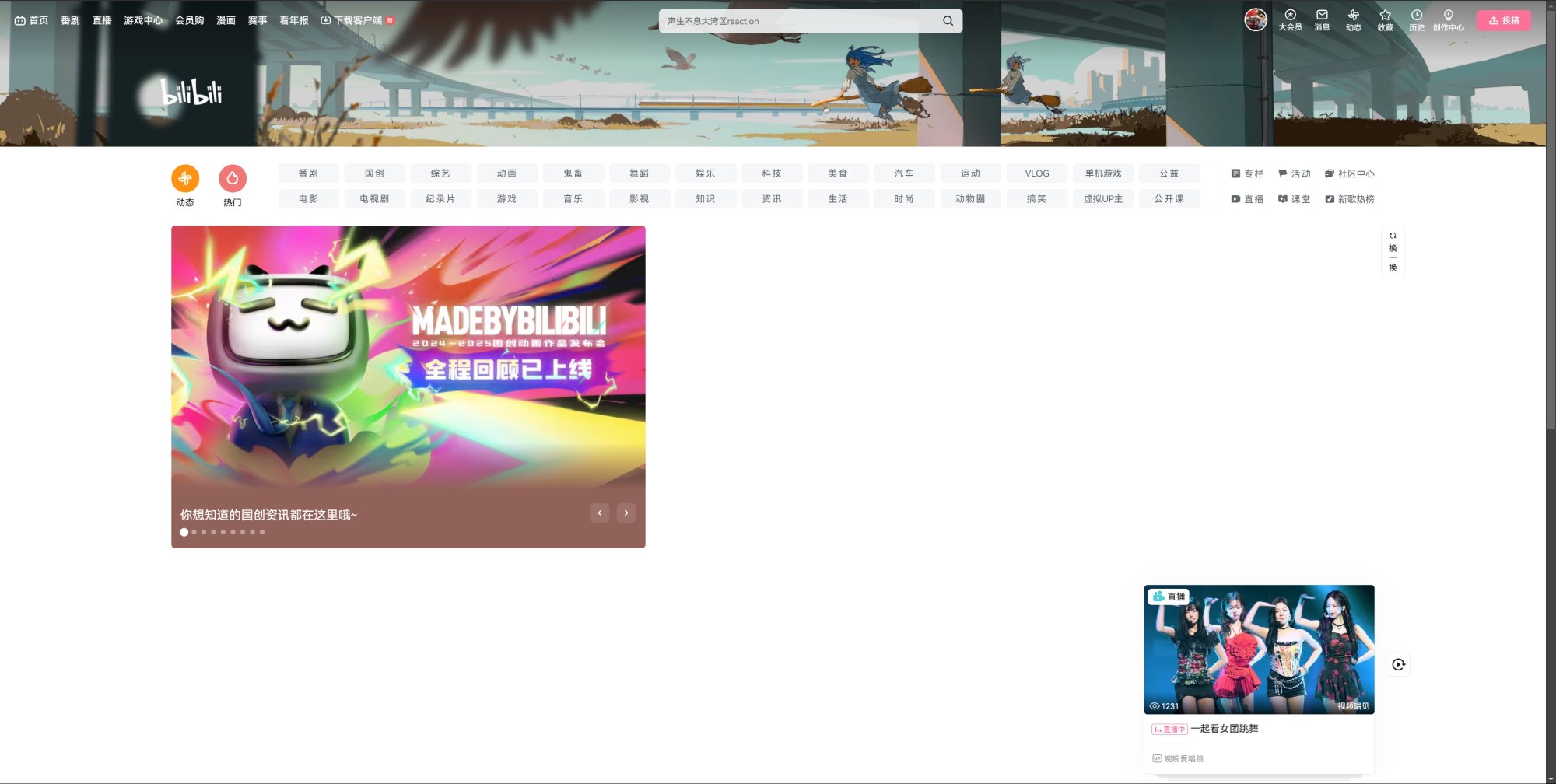Image resolution: width=1556 pixels, height=784 pixels.
Task: Click the search input field
Action: (x=799, y=21)
